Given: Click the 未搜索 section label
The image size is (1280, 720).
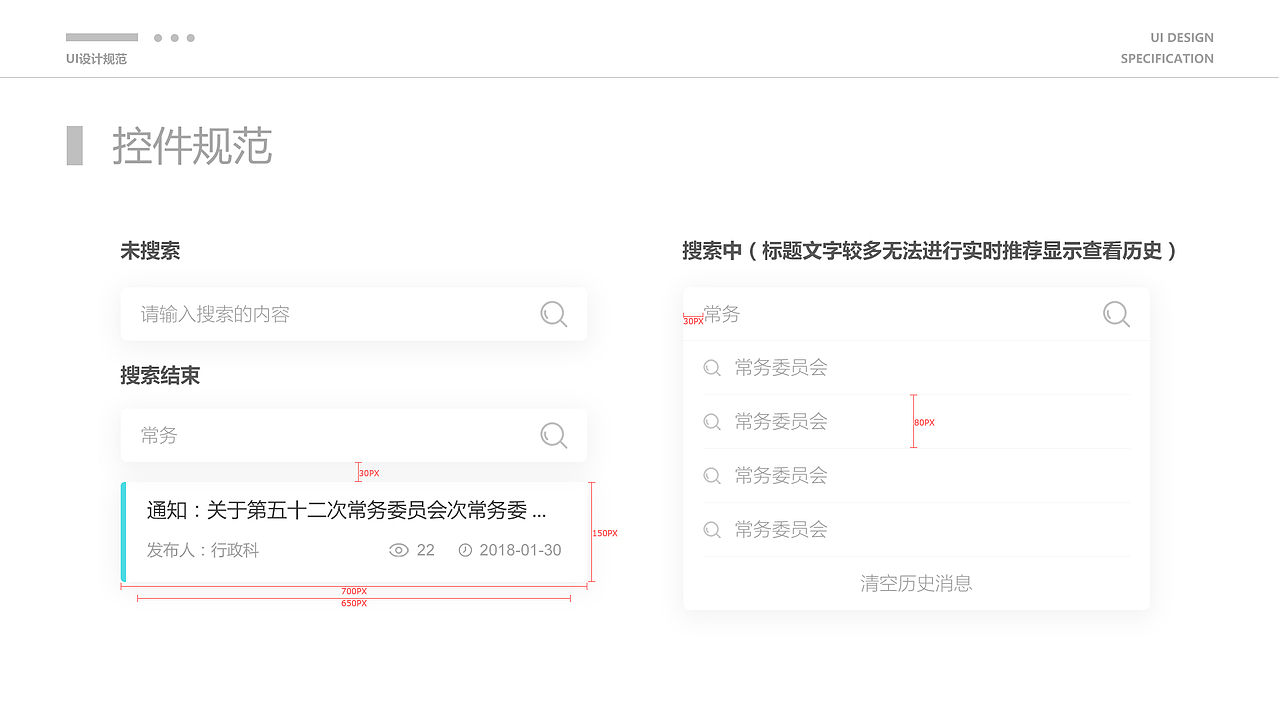Looking at the screenshot, I should click(150, 251).
